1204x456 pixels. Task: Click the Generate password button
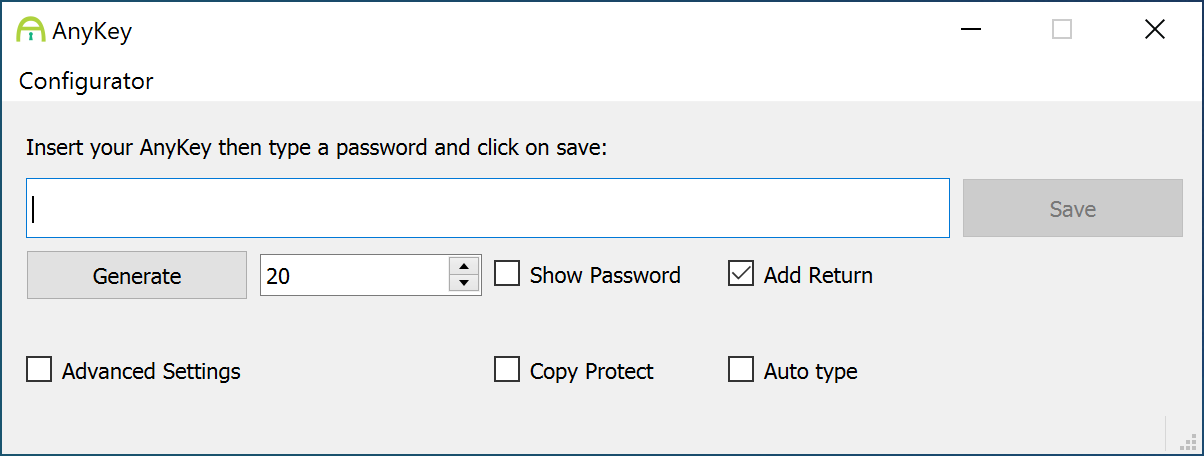pos(137,275)
